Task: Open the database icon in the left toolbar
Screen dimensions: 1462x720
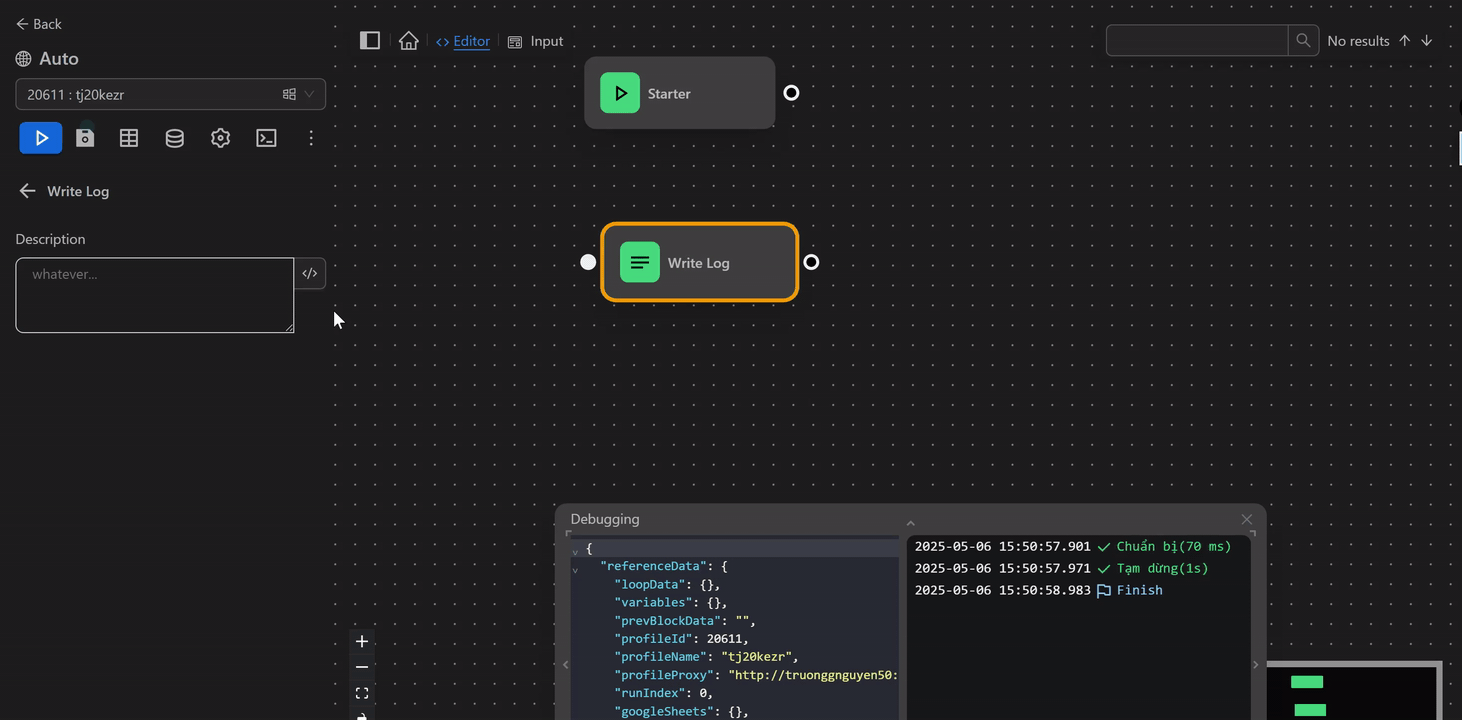Action: pyautogui.click(x=174, y=137)
